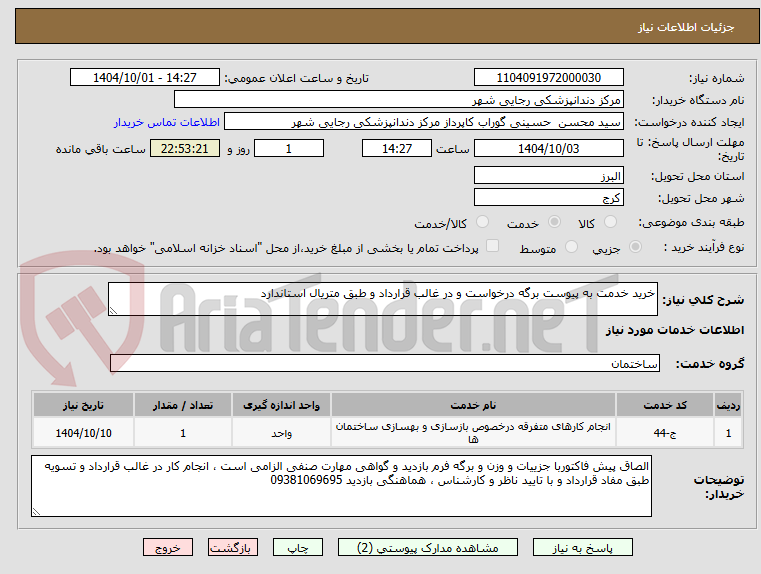Click the unit cell واحد
761x574 pixels.
pos(281,433)
